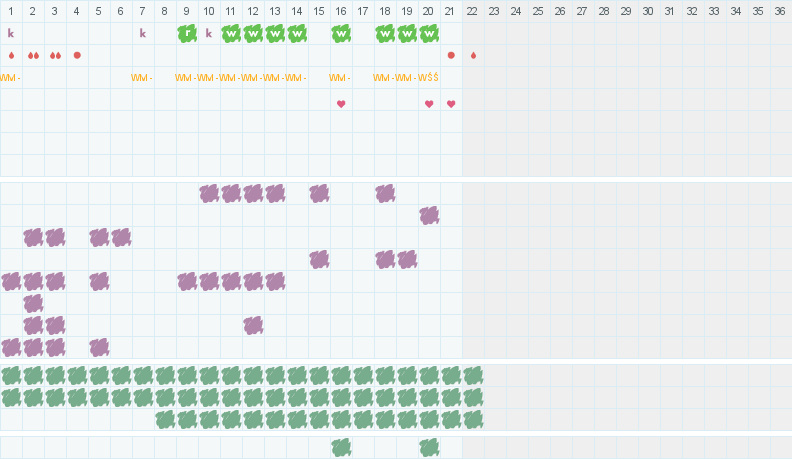Image resolution: width=792 pixels, height=459 pixels.
Task: Select the day 36 column header
Action: pos(780,11)
